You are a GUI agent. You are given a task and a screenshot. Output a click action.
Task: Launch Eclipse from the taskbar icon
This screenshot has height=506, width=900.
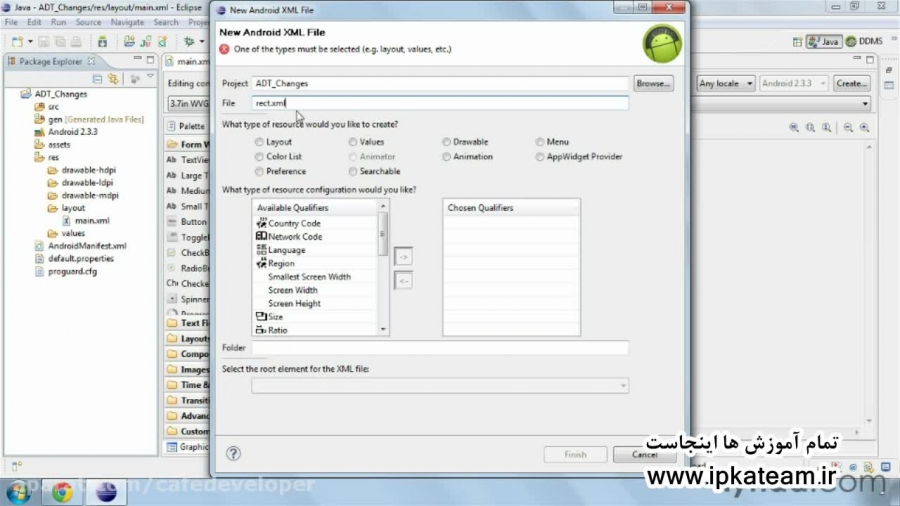point(105,491)
